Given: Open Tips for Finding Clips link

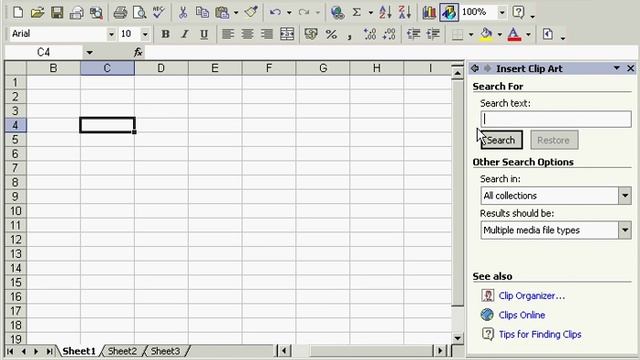Looking at the screenshot, I should [540, 334].
